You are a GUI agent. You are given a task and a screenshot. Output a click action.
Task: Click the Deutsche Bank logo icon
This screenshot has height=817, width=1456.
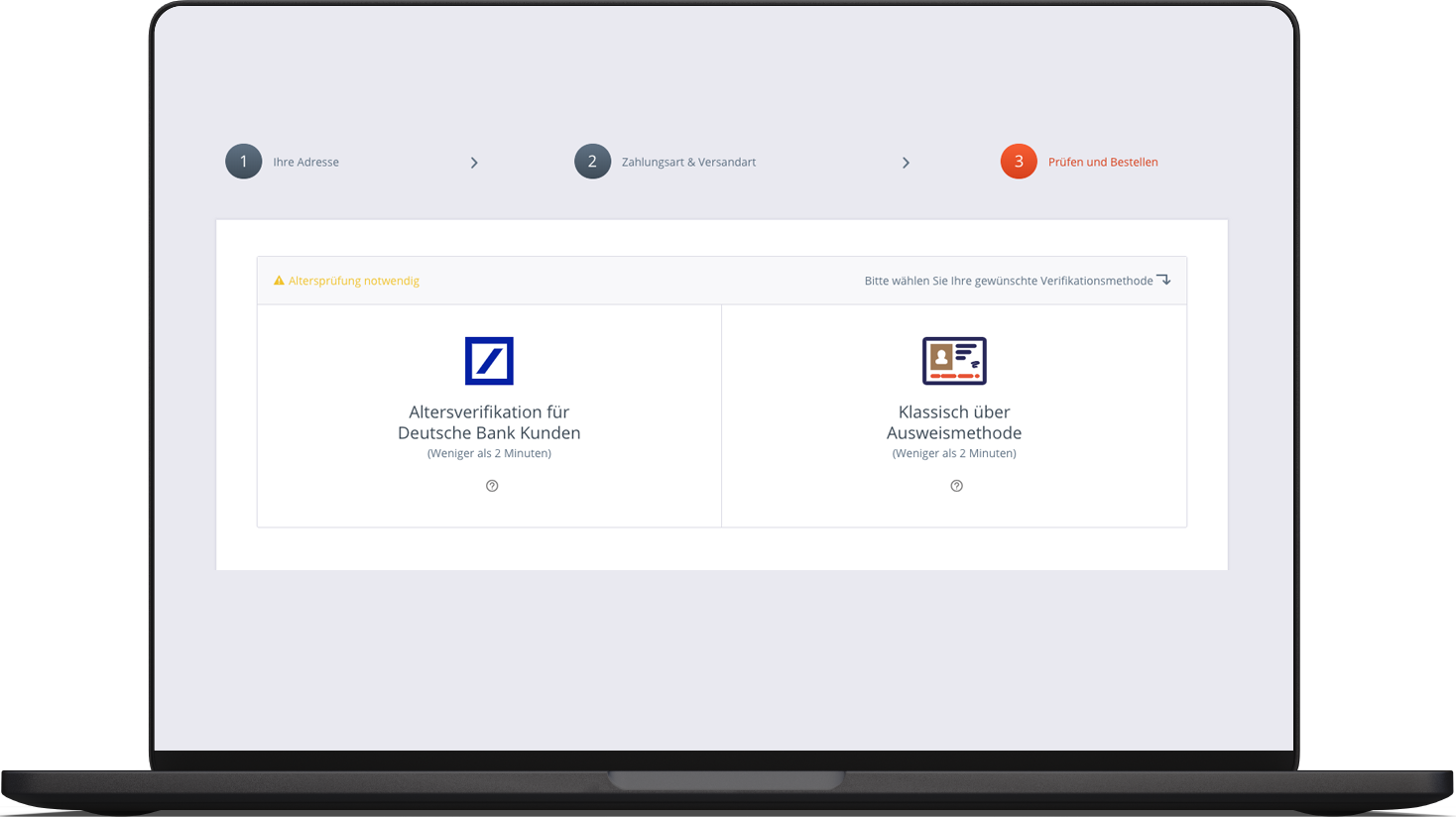coord(489,361)
